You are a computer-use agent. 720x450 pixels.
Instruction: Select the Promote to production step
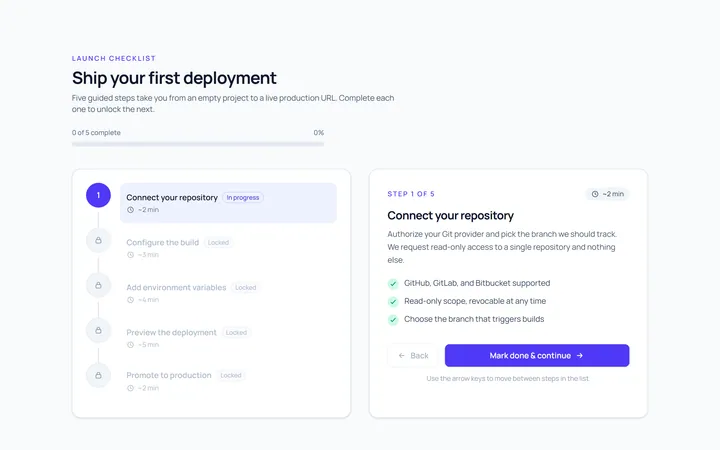228,381
